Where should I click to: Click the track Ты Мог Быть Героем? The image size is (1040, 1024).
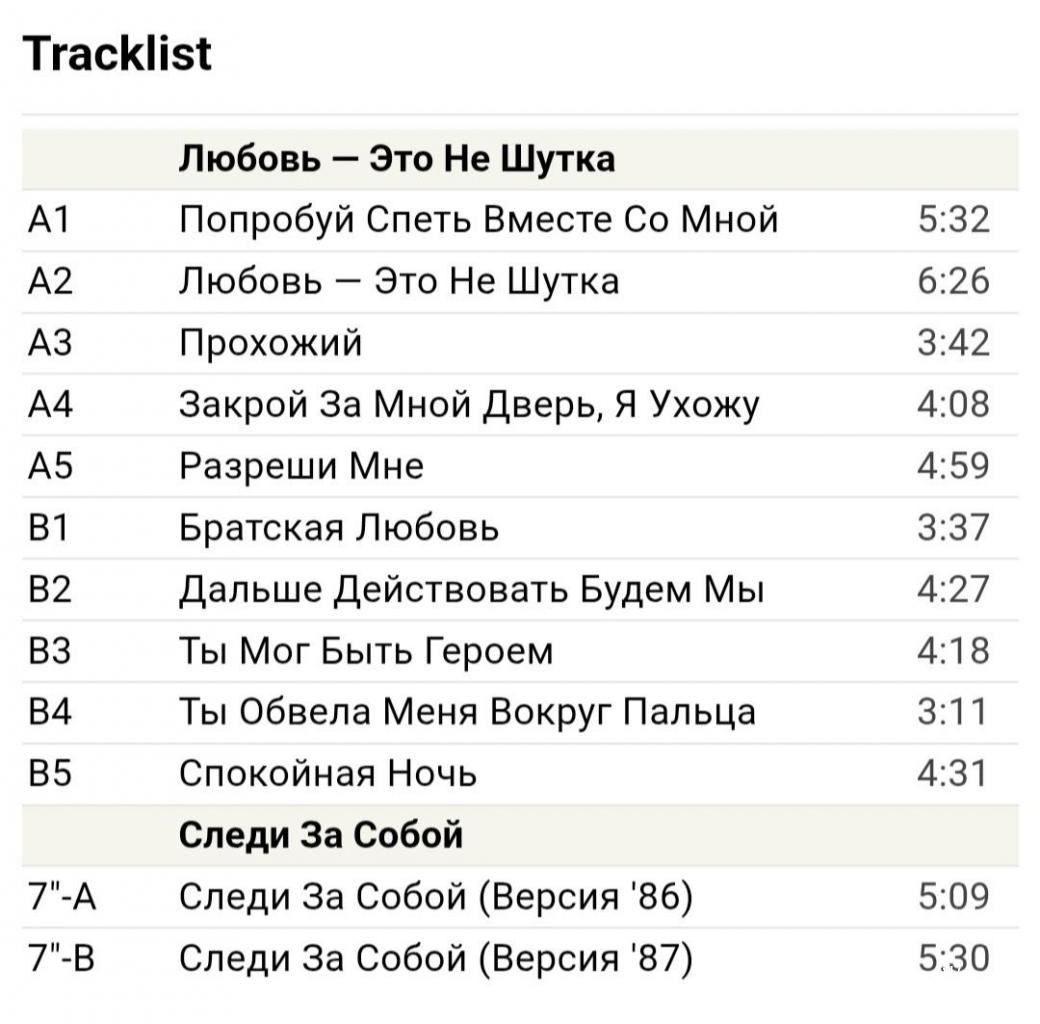(x=365, y=651)
